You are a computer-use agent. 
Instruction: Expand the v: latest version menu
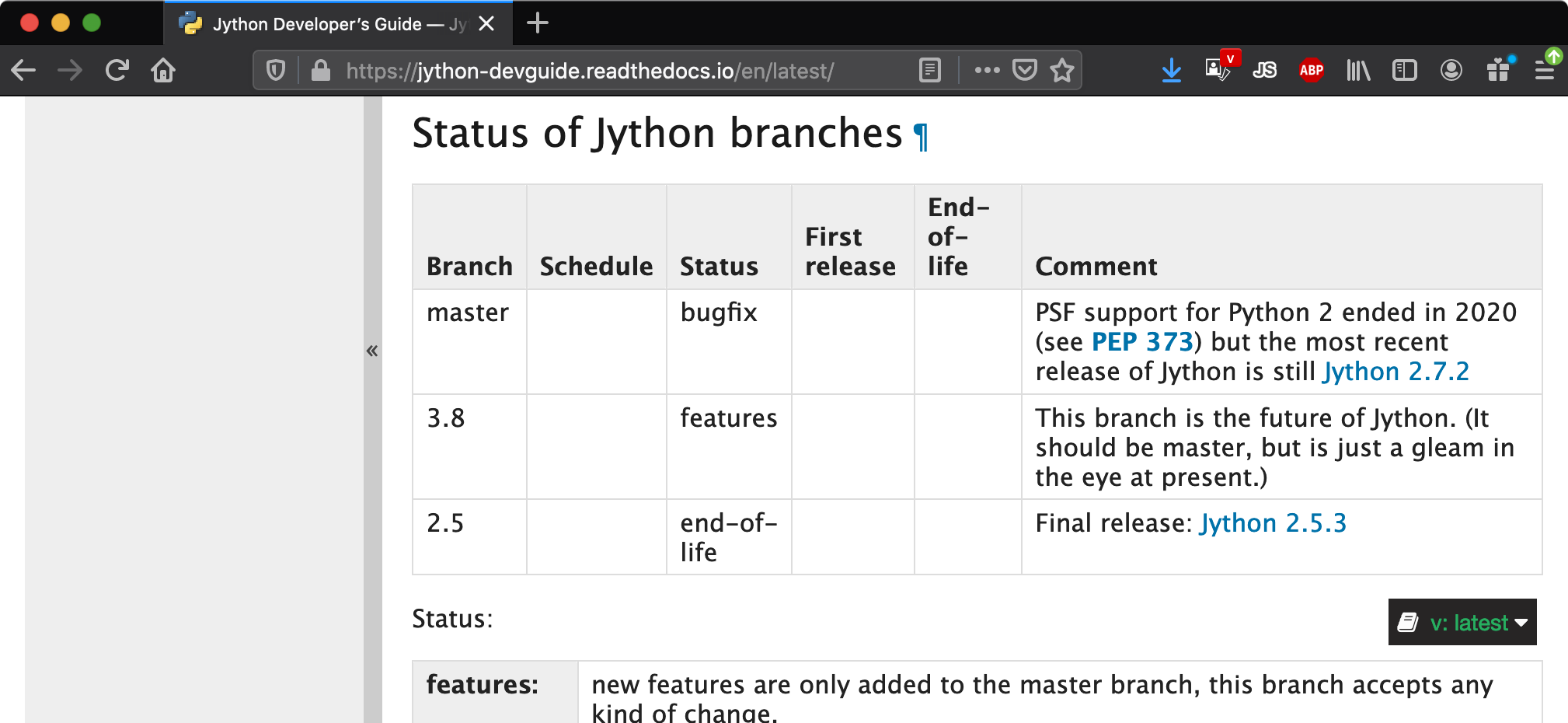pos(1462,622)
